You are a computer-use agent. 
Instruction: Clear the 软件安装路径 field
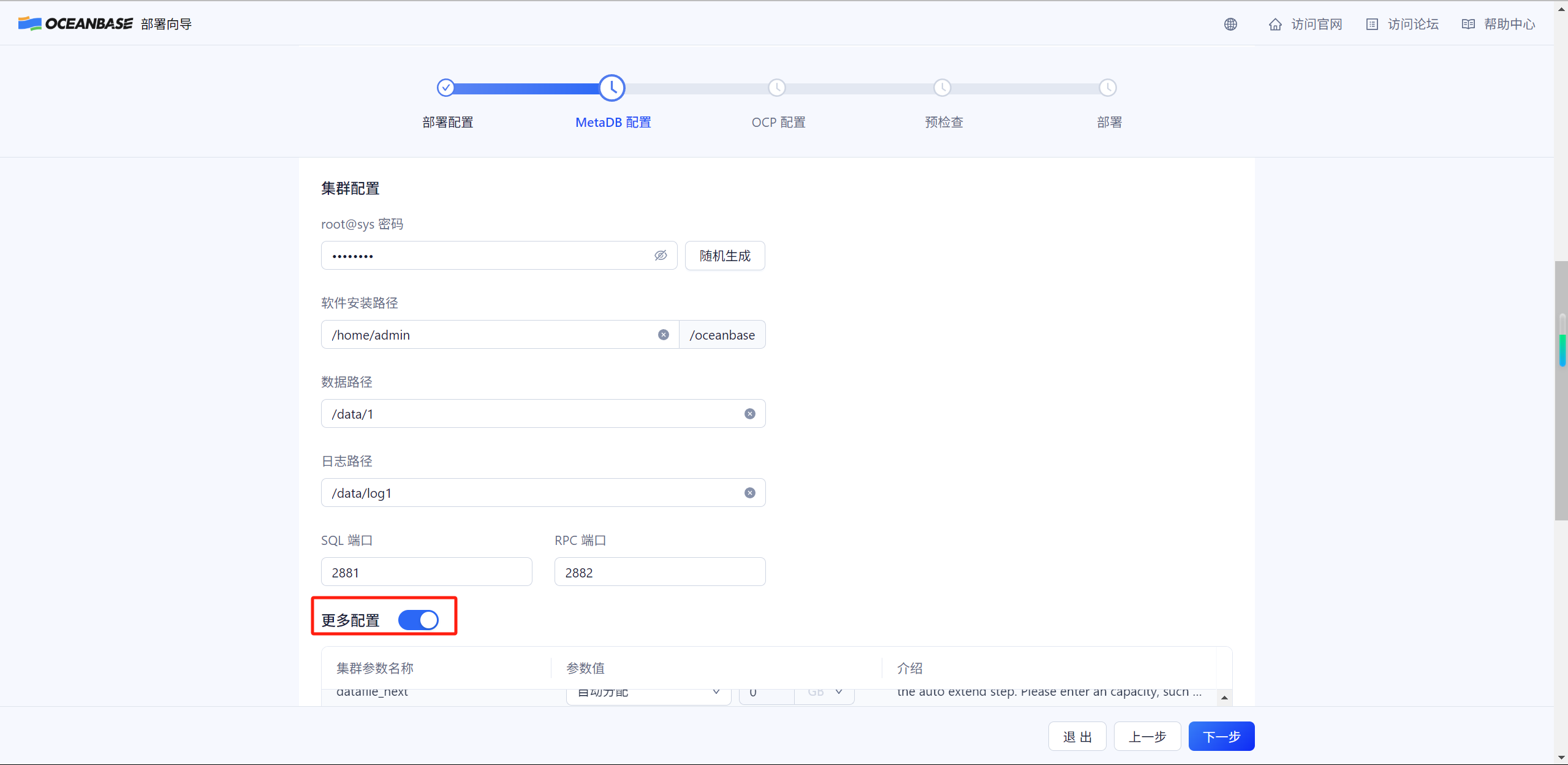(x=663, y=335)
